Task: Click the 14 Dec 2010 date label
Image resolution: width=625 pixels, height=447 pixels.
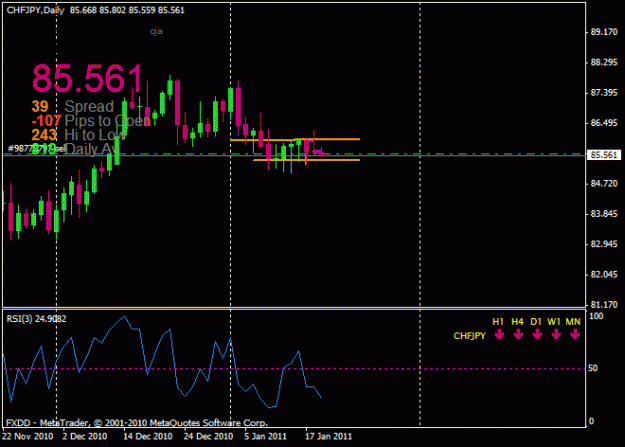Action: coord(147,437)
